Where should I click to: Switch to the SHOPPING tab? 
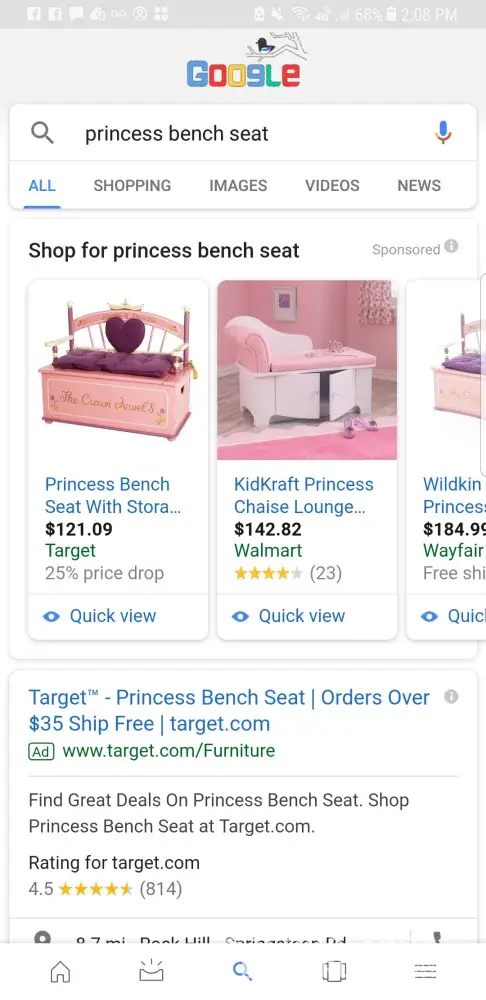[x=132, y=186]
